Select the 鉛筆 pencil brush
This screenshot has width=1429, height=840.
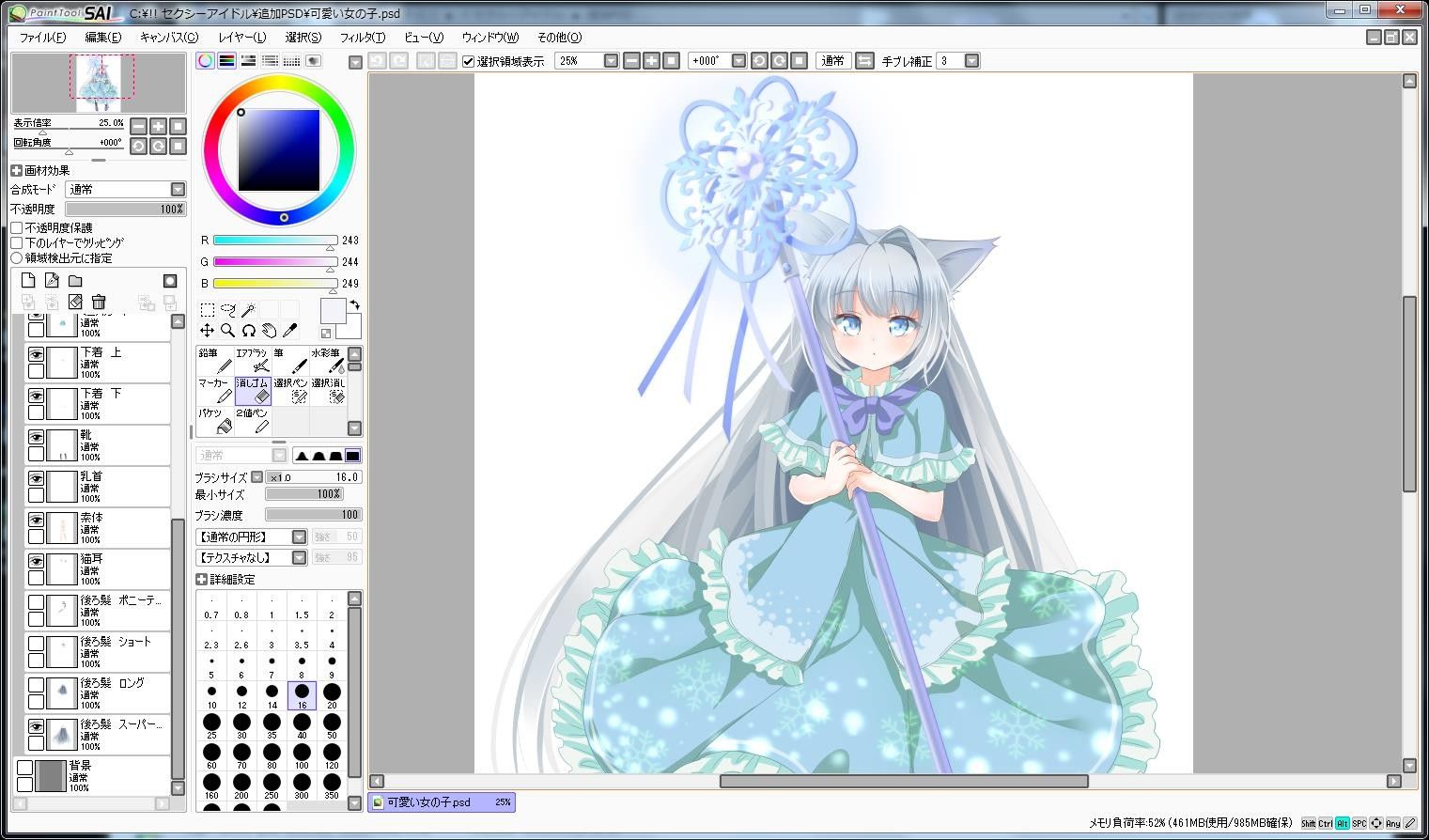point(215,361)
